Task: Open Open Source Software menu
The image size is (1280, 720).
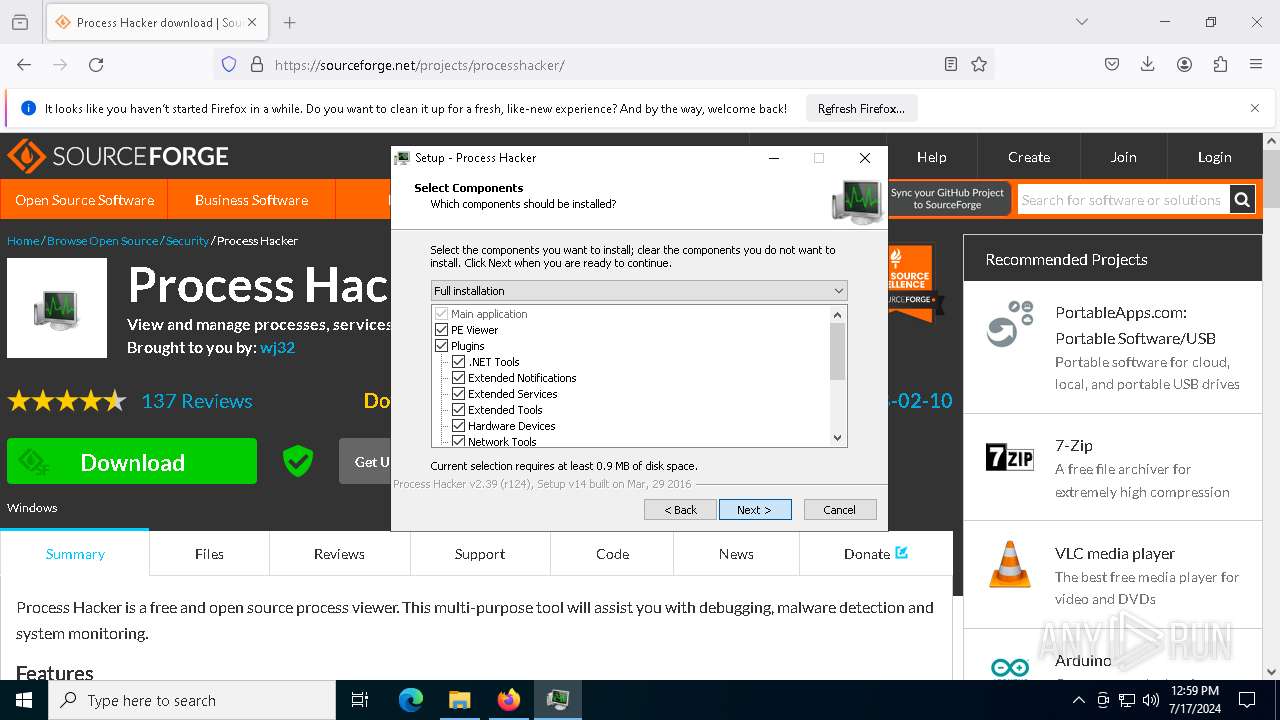Action: pos(84,200)
